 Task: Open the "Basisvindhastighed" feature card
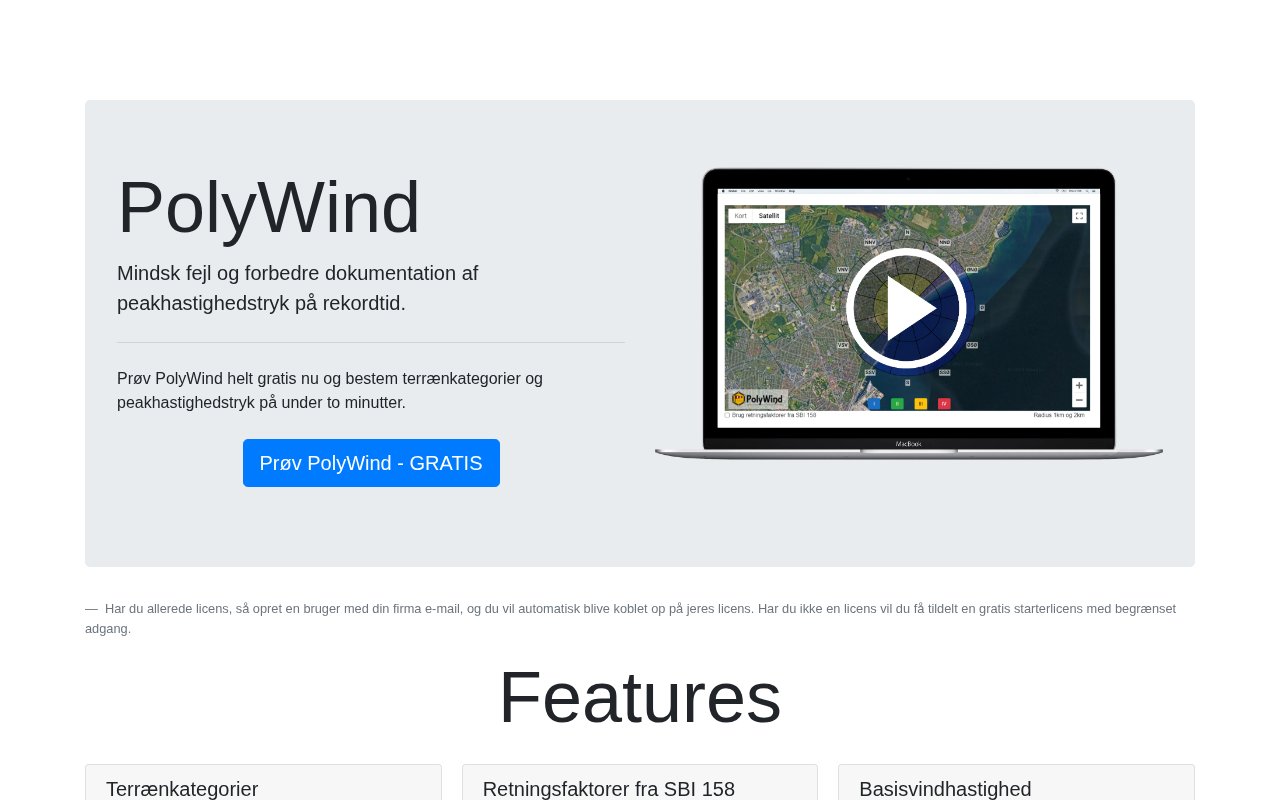(1016, 783)
